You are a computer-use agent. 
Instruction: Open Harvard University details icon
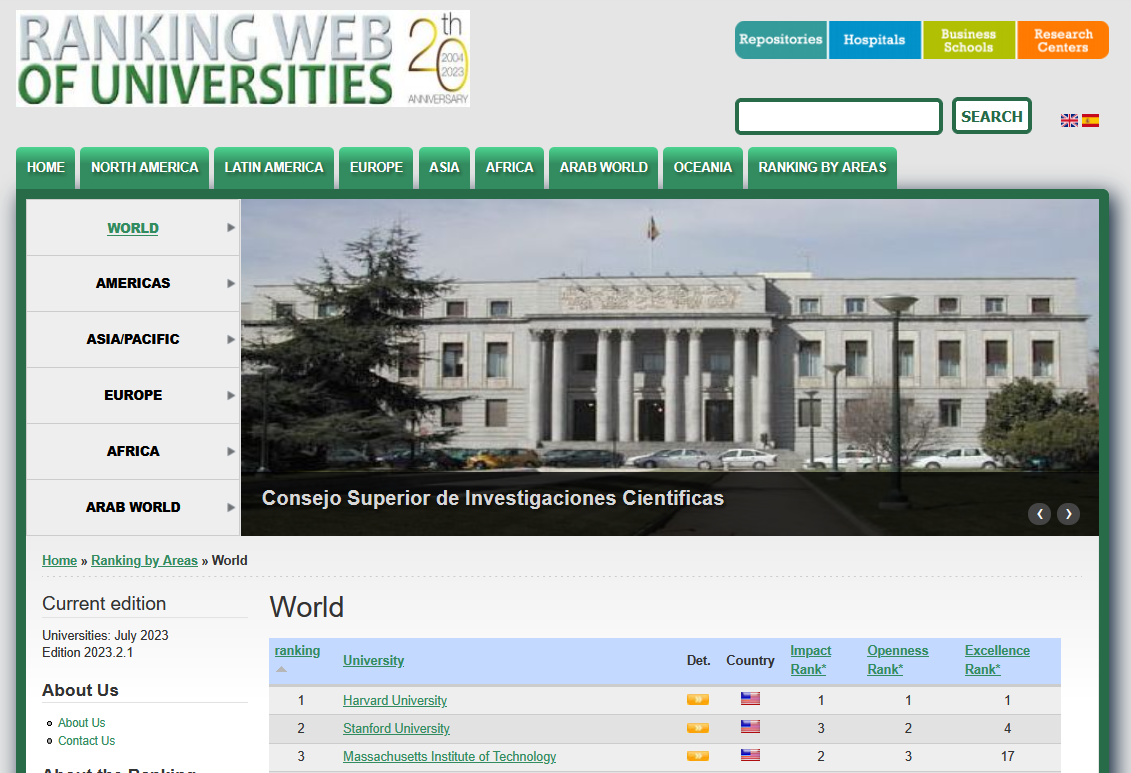698,700
